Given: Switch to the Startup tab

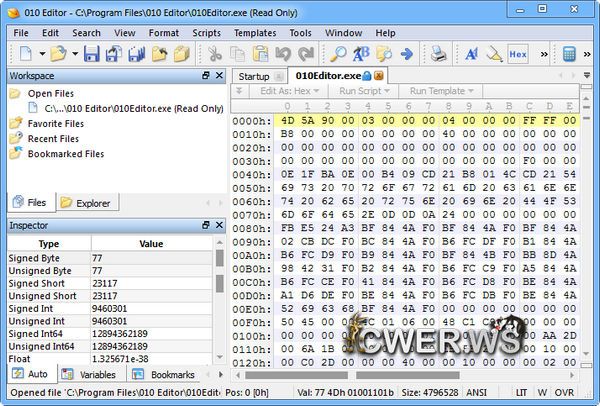Looking at the screenshot, I should pos(254,77).
